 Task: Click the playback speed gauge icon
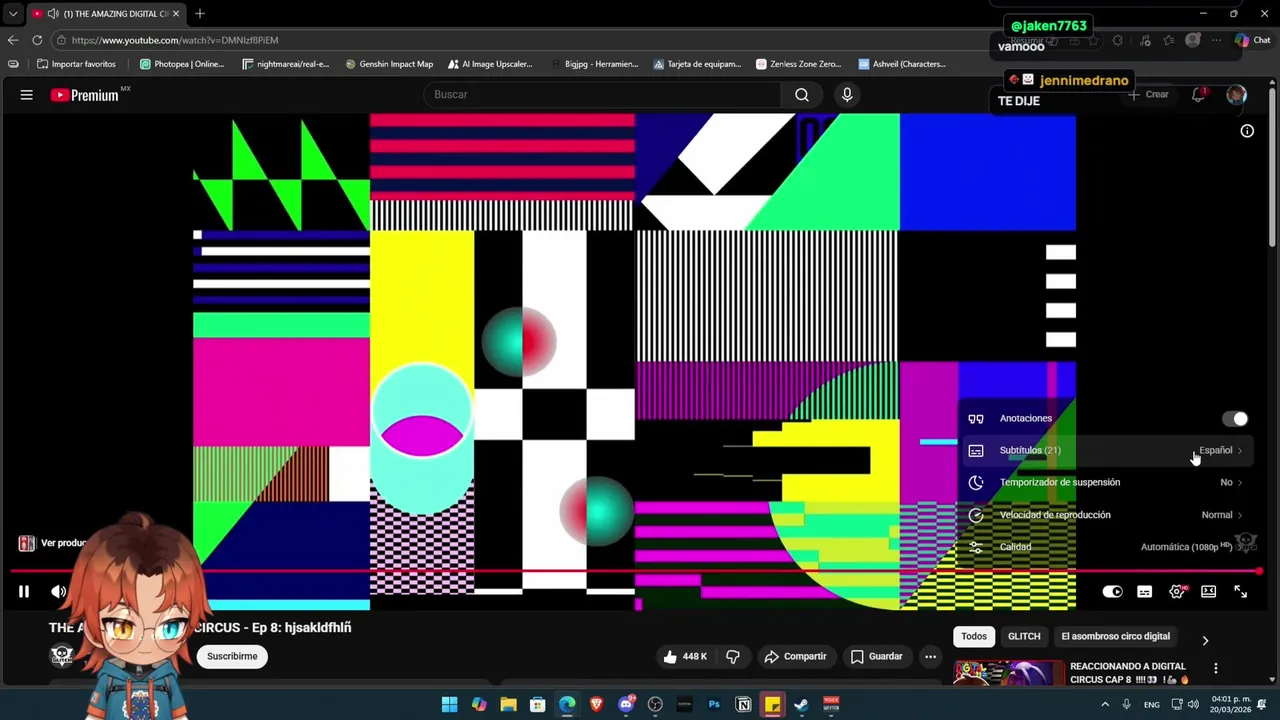(x=976, y=515)
